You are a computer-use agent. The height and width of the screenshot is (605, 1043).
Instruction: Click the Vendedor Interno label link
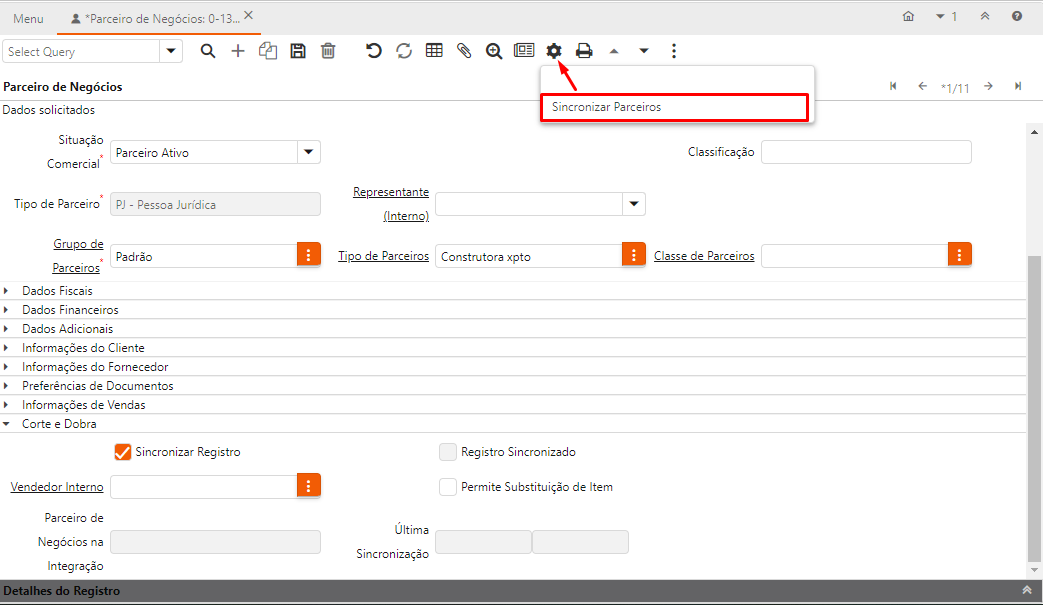coord(57,487)
